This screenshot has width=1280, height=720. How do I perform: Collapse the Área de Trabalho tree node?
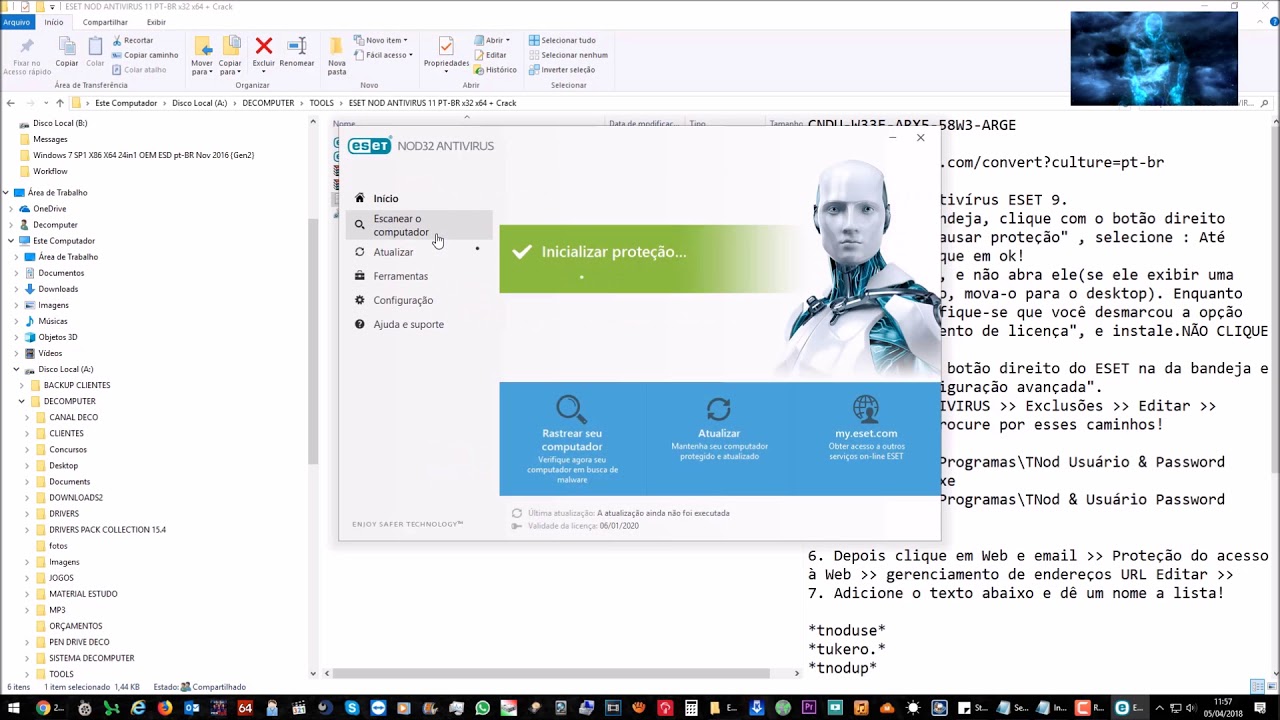pos(6,192)
